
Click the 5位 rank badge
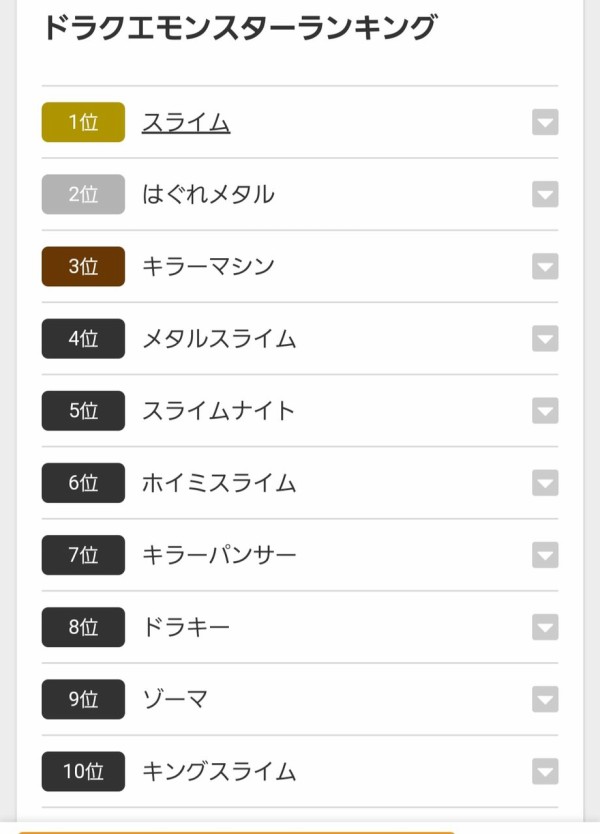click(x=82, y=411)
